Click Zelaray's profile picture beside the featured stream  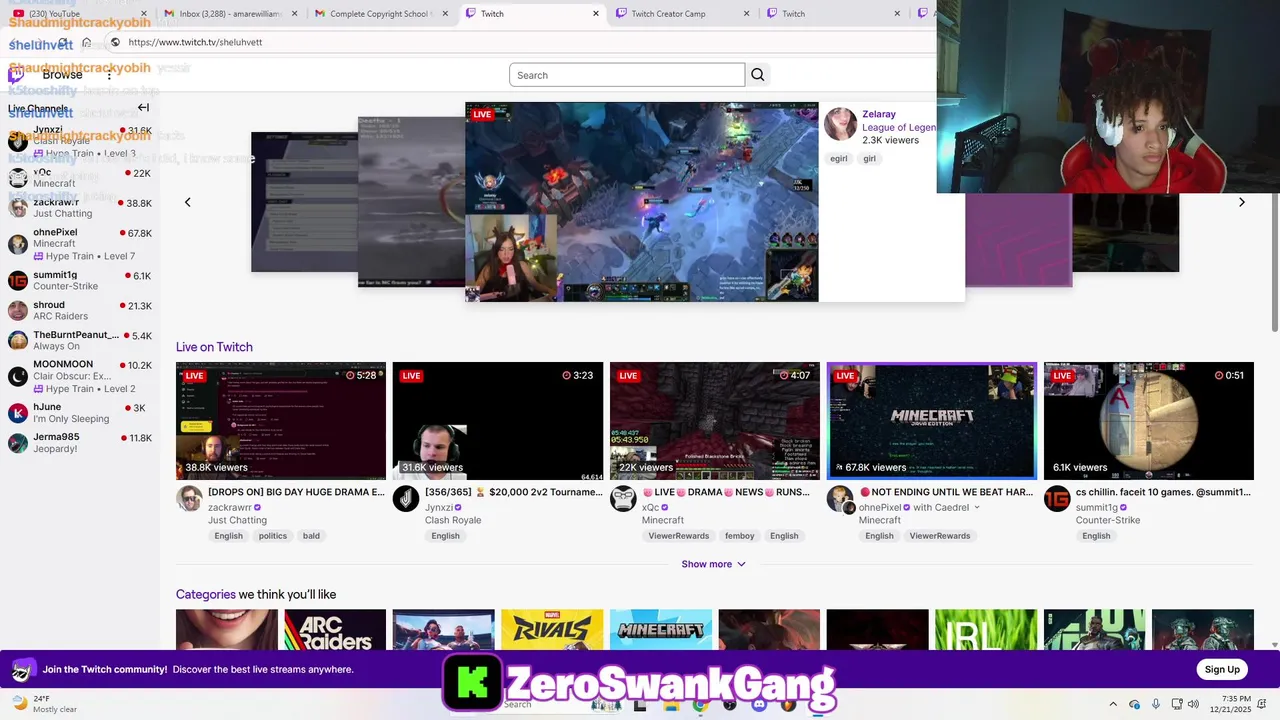pos(840,124)
